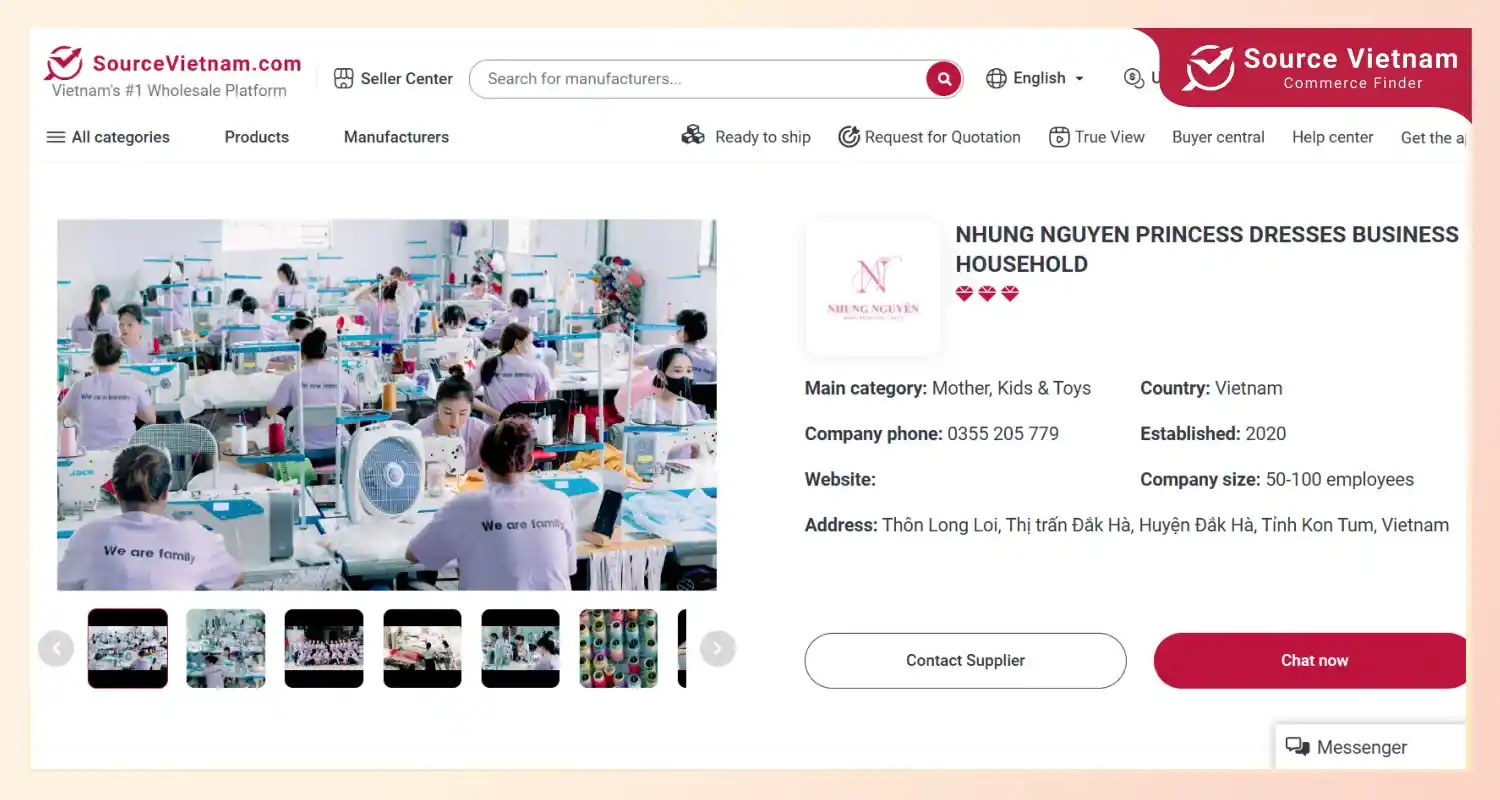Click the Seller Center store icon
The image size is (1500, 800).
344,78
